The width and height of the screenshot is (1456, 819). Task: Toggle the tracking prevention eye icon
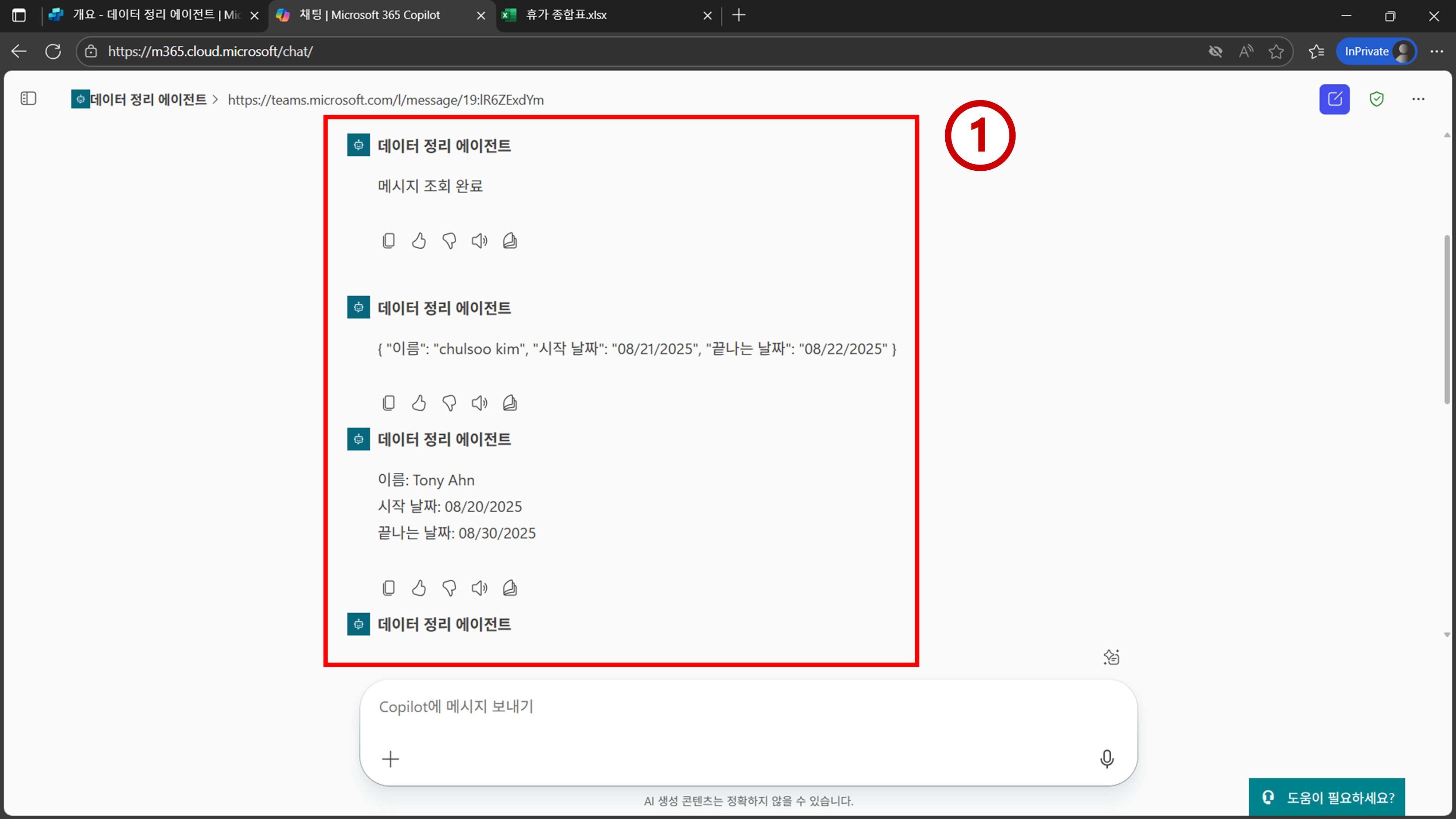click(x=1215, y=51)
